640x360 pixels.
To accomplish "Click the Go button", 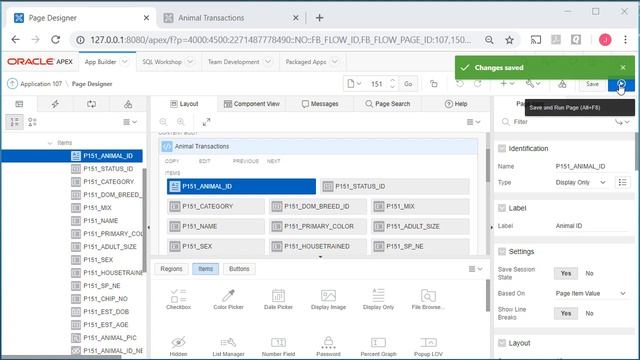I will click(x=408, y=84).
